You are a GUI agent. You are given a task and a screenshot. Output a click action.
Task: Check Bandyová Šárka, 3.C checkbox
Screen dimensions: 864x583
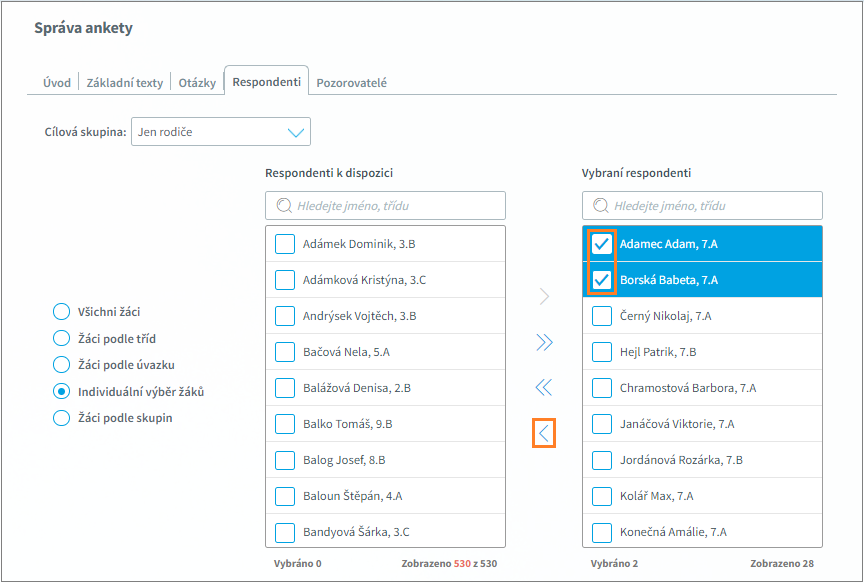[x=285, y=532]
